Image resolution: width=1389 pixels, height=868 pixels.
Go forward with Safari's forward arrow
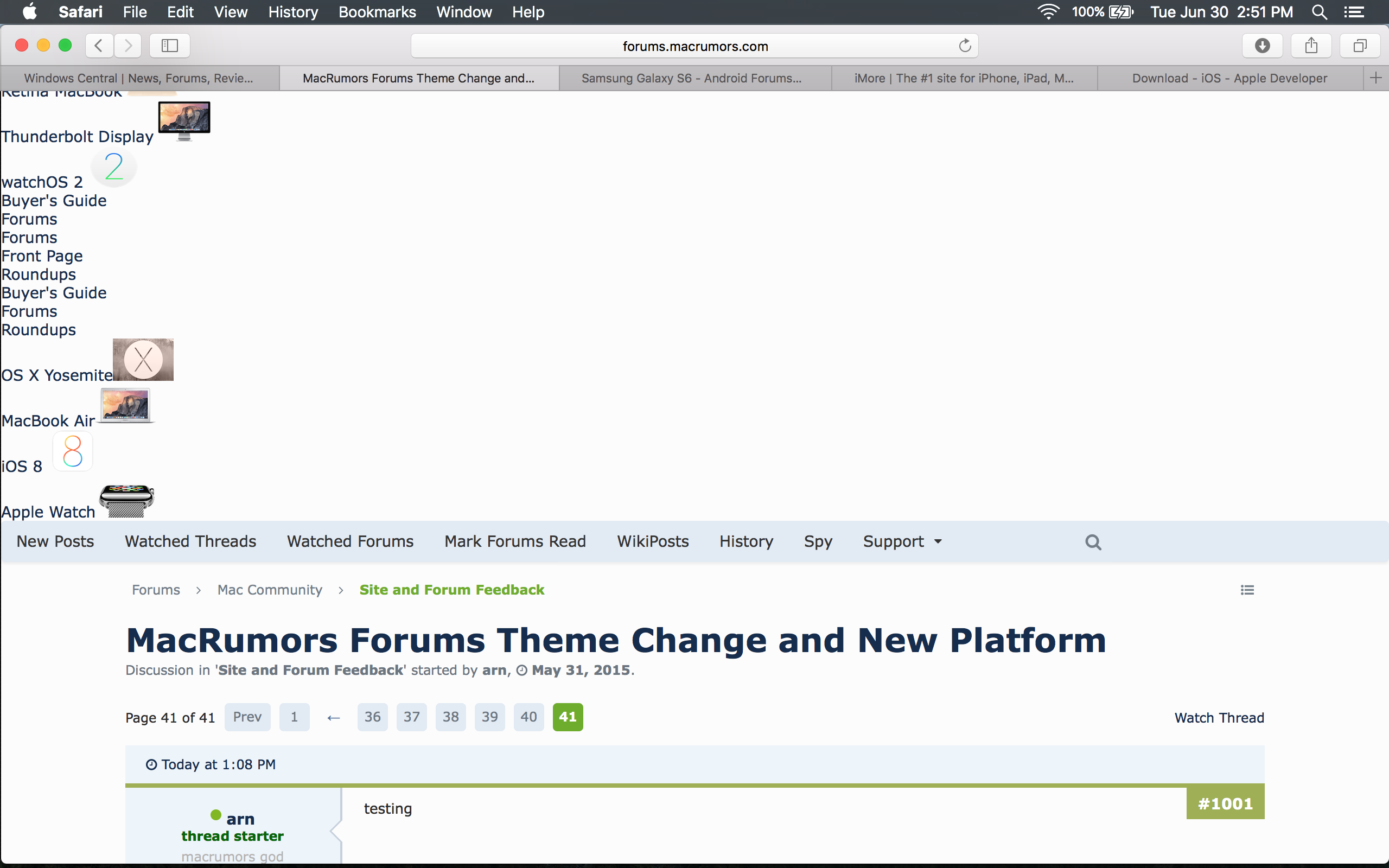click(x=128, y=46)
